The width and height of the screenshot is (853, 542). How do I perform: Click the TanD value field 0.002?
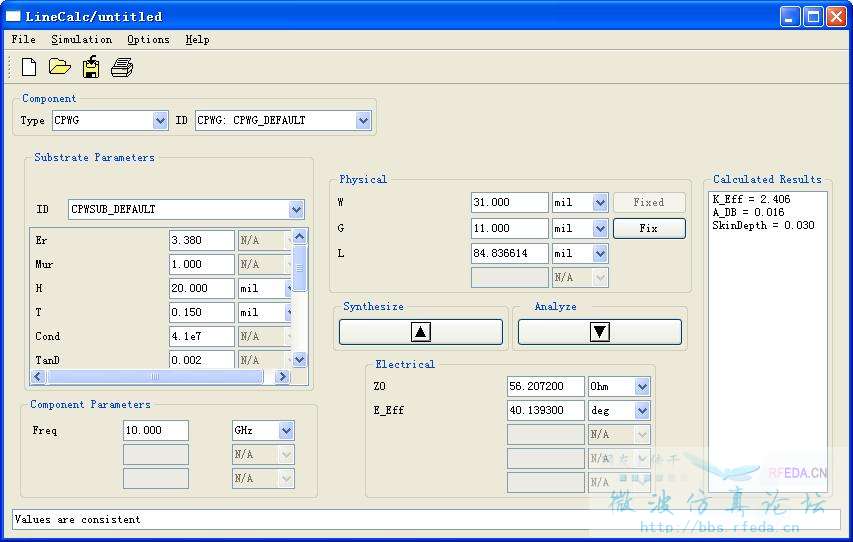tap(202, 360)
